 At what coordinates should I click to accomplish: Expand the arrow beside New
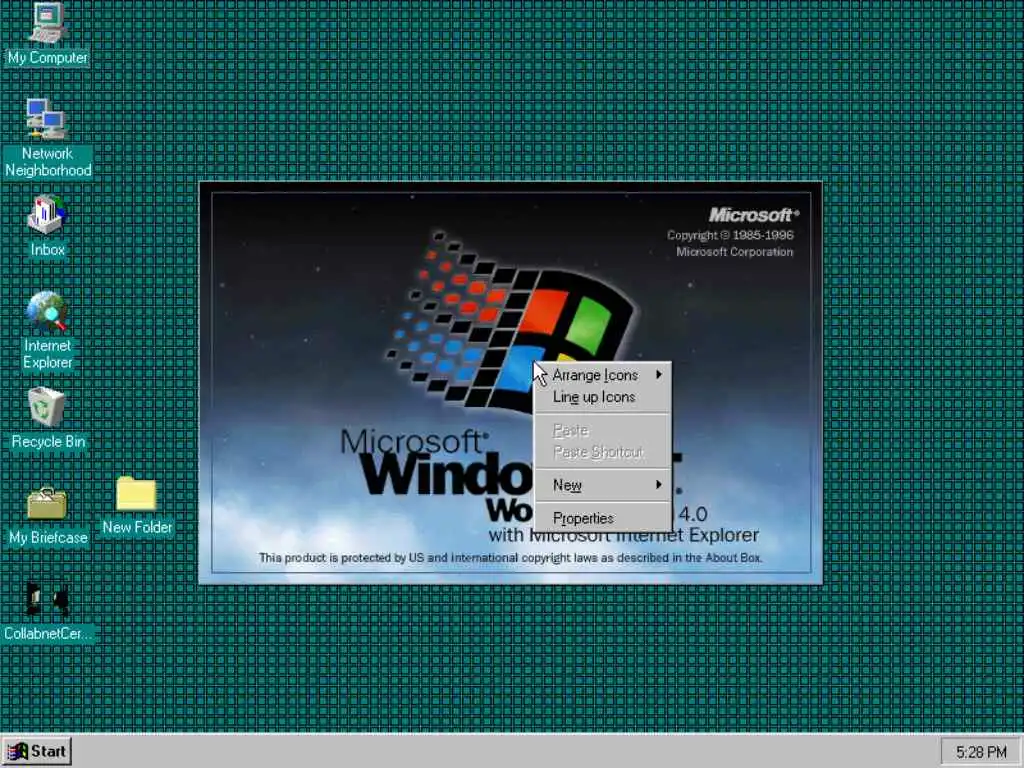(659, 485)
